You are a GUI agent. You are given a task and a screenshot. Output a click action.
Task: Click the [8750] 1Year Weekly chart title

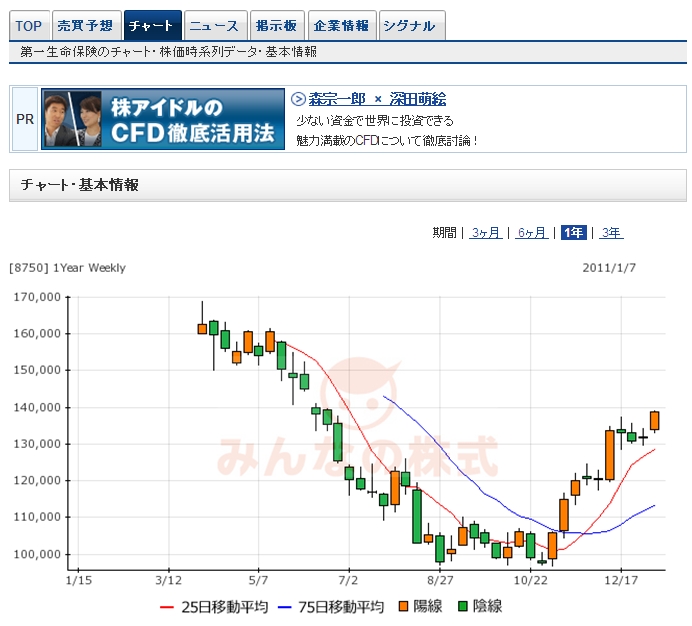tap(68, 268)
